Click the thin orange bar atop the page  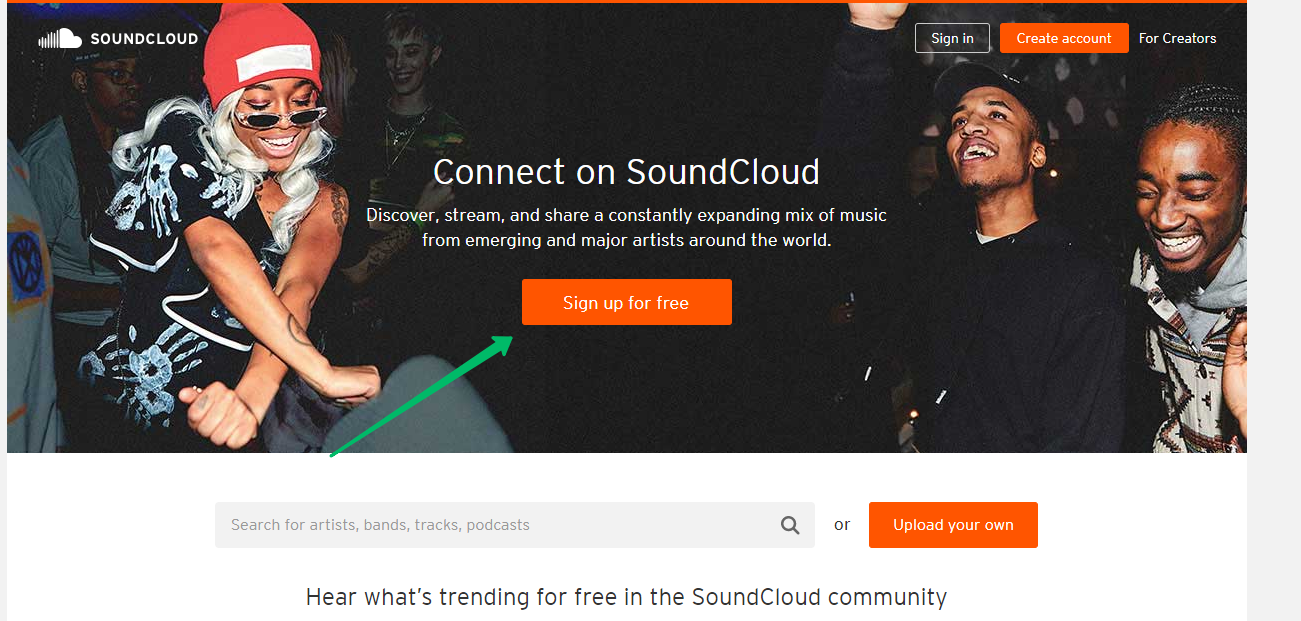point(626,1)
